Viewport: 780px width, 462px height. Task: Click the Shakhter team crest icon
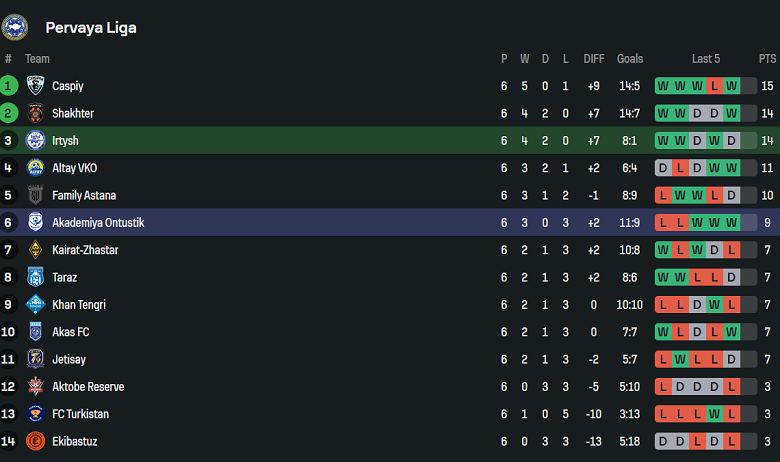[x=35, y=113]
